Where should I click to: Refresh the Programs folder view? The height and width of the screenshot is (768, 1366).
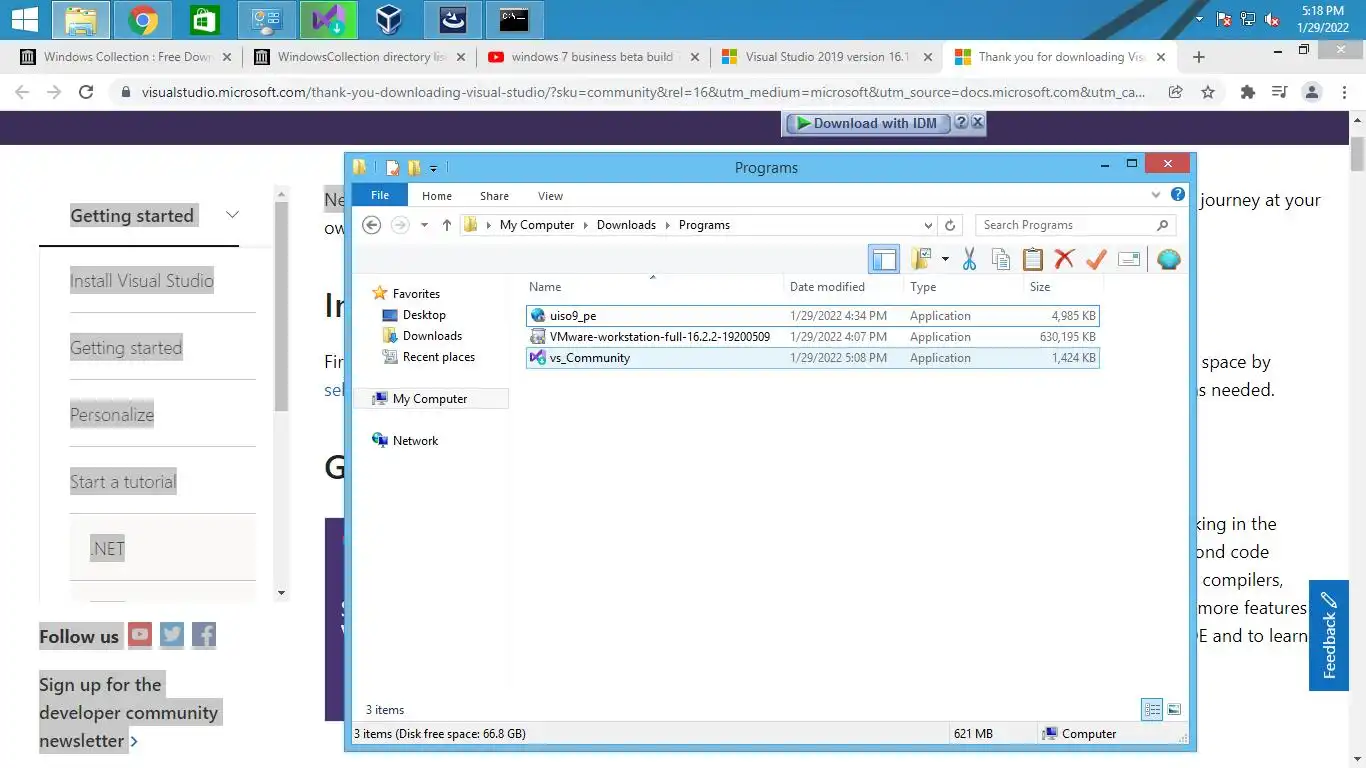[x=950, y=225]
